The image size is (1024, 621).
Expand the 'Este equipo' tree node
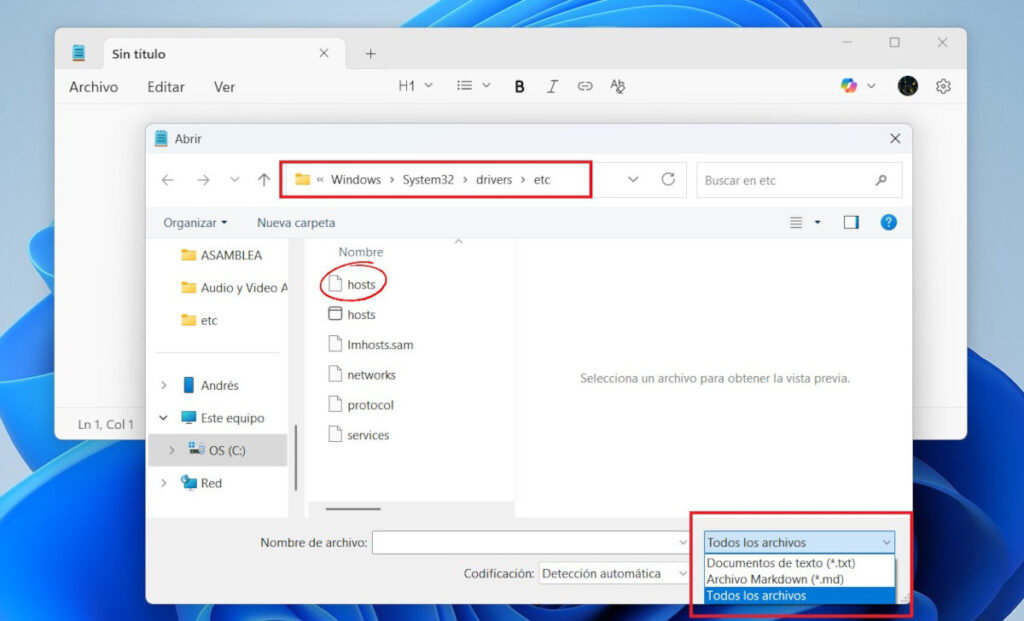[164, 417]
